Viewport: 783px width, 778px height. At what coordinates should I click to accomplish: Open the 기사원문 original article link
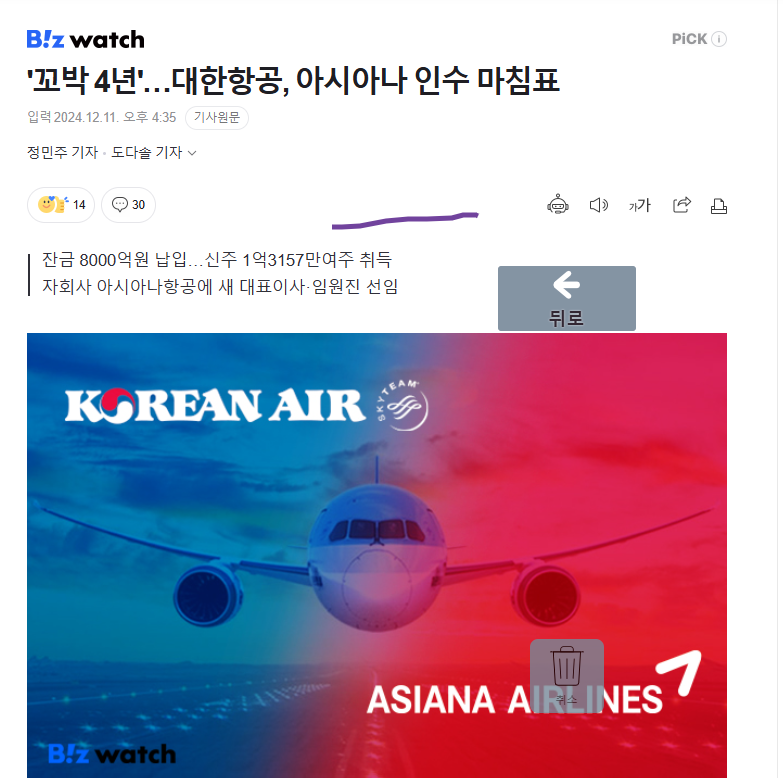pos(217,118)
